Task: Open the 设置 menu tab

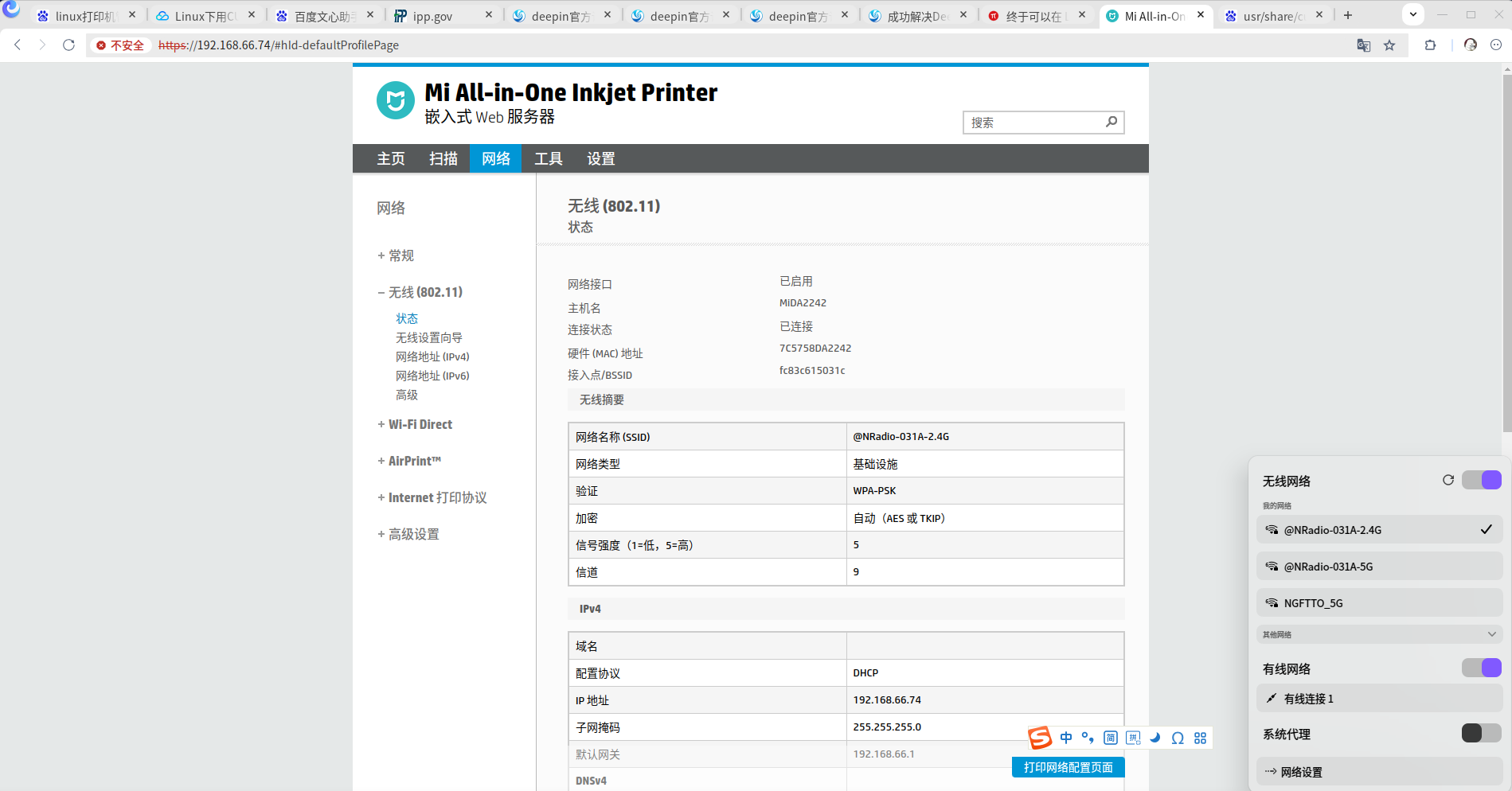Action: (601, 158)
